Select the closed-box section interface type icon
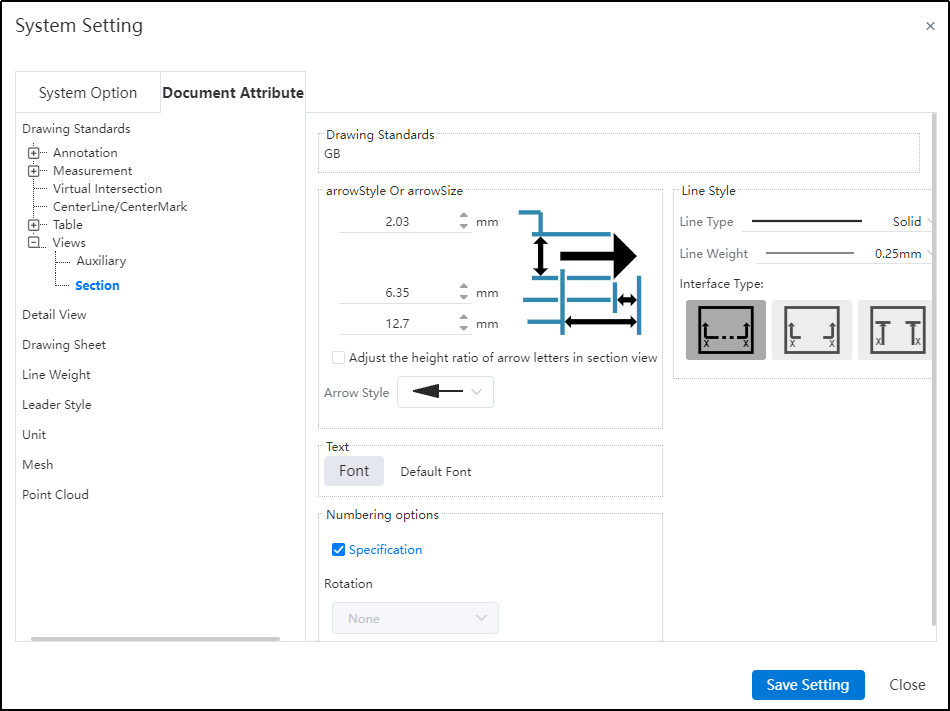Image resolution: width=950 pixels, height=711 pixels. click(725, 330)
